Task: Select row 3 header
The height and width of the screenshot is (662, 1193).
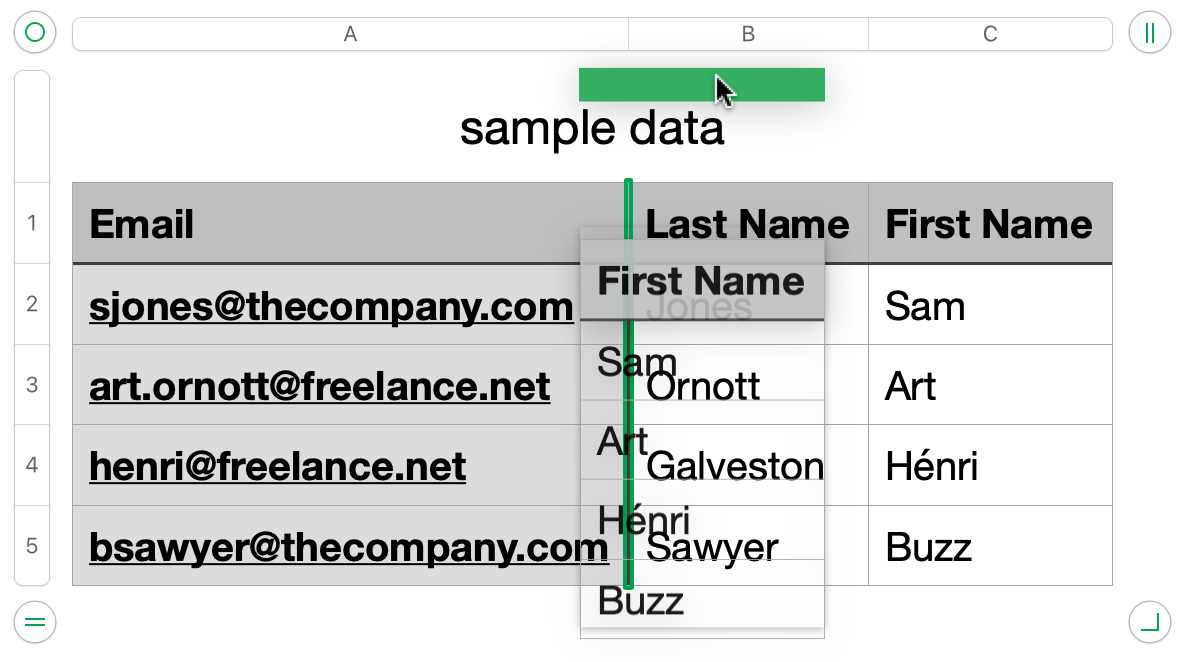Action: (x=32, y=385)
